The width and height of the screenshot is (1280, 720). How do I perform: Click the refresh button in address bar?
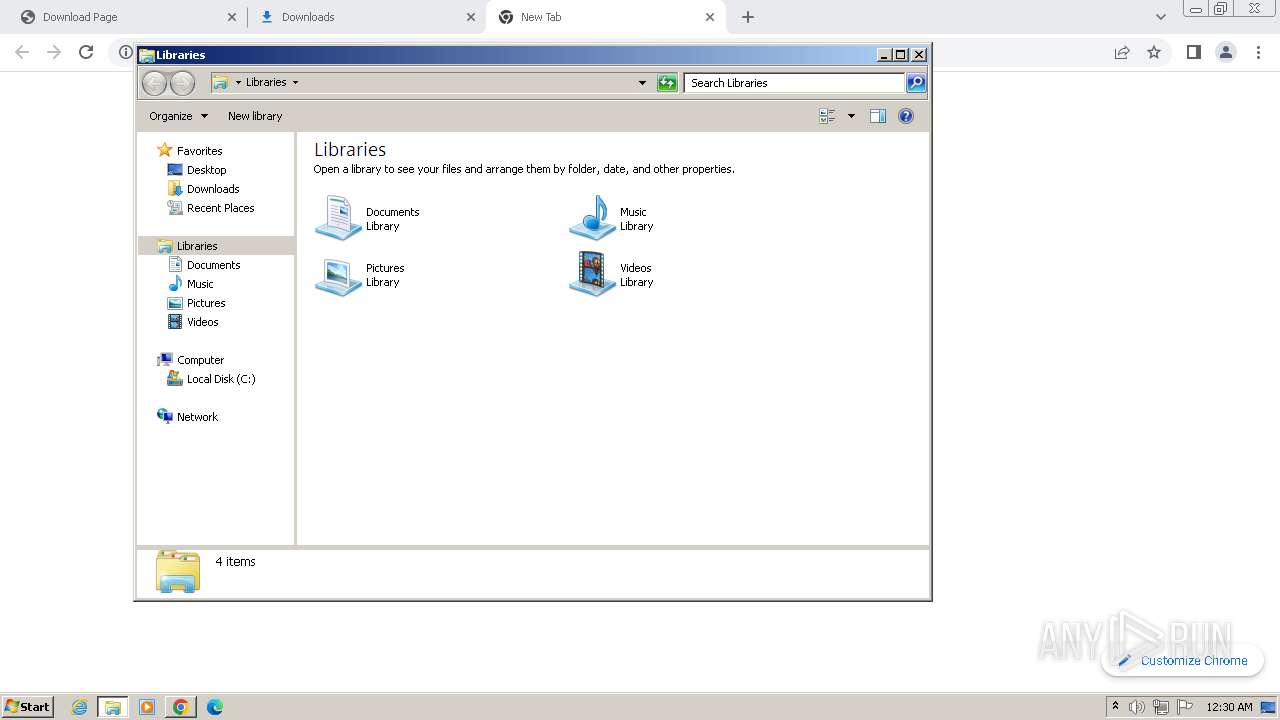tap(667, 83)
